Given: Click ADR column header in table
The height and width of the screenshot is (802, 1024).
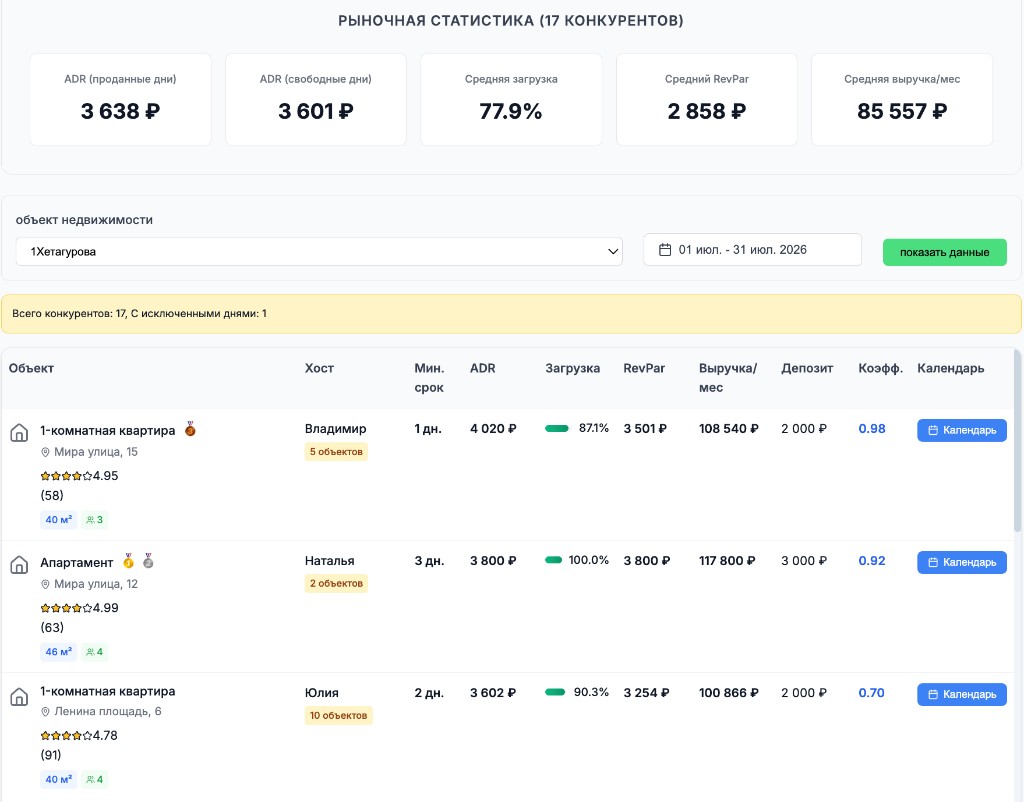Looking at the screenshot, I should (483, 368).
